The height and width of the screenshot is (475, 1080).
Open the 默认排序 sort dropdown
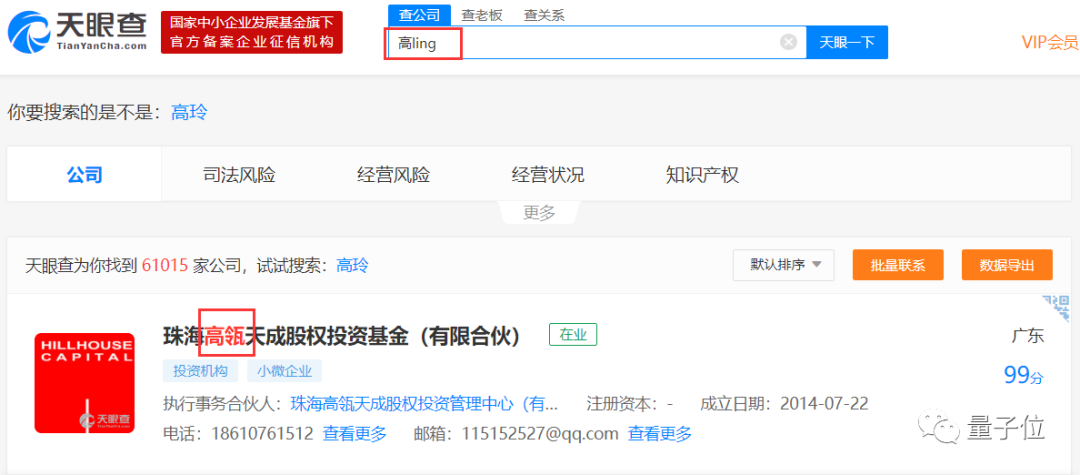click(x=784, y=265)
